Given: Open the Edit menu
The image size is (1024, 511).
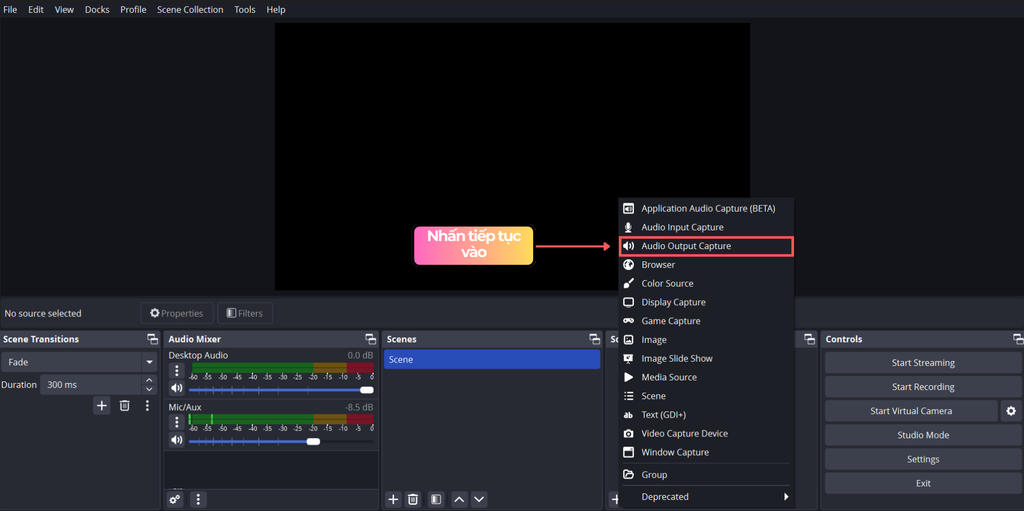Looking at the screenshot, I should pos(35,9).
